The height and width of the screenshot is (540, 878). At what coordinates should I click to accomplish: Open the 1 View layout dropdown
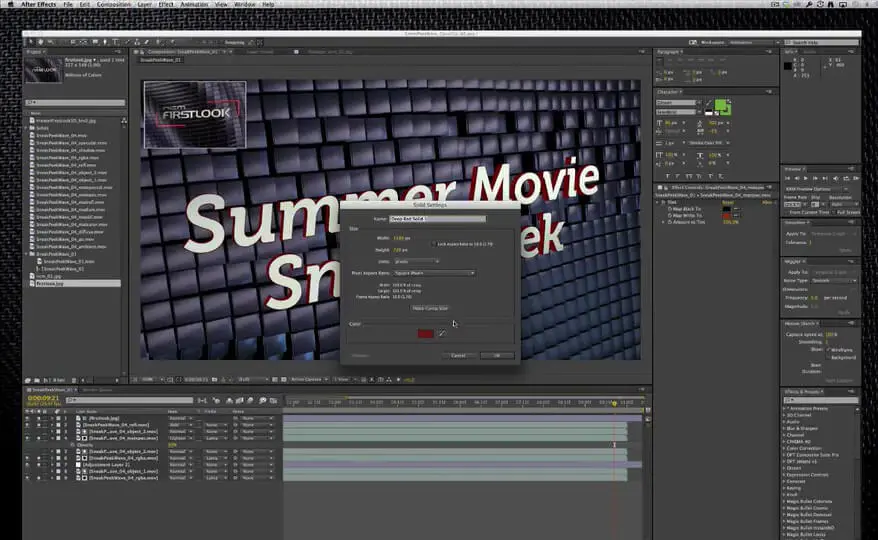pyautogui.click(x=342, y=380)
